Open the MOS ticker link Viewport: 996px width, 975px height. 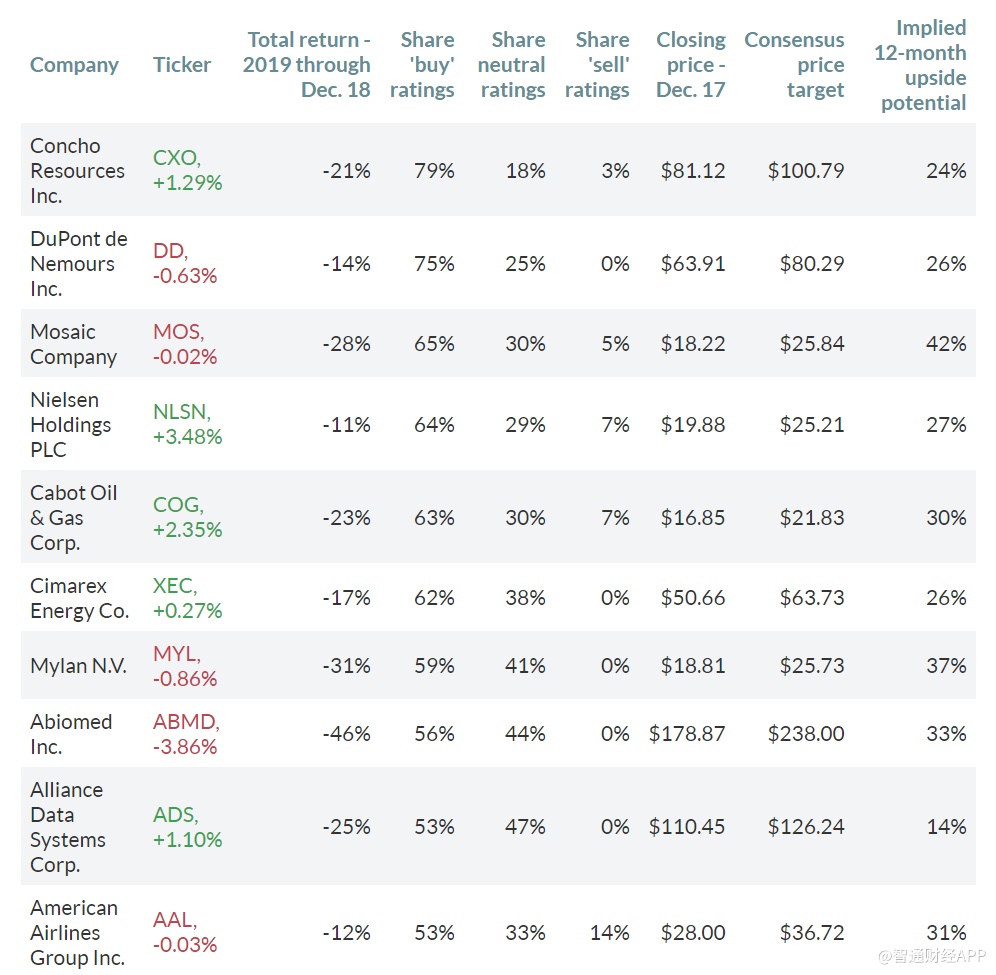177,331
